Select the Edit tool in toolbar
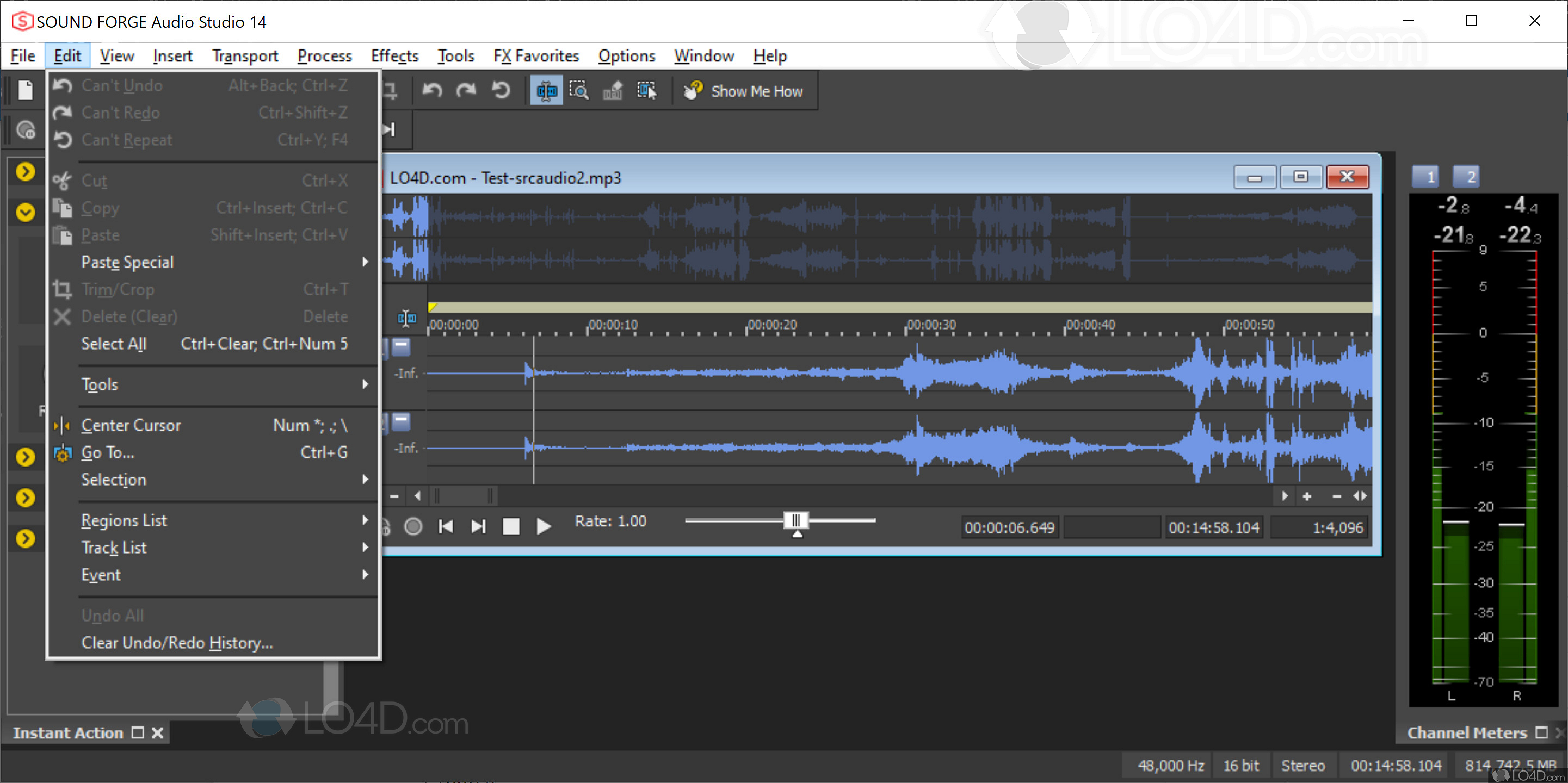Image resolution: width=1568 pixels, height=783 pixels. 546,91
